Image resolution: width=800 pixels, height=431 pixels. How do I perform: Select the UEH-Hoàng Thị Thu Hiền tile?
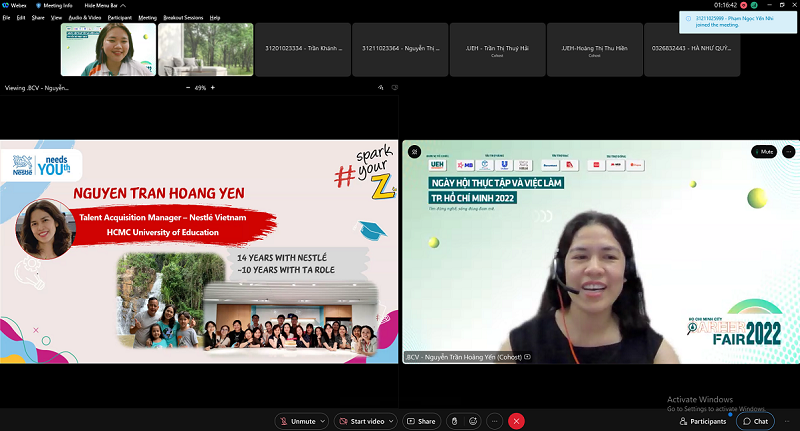(x=595, y=49)
